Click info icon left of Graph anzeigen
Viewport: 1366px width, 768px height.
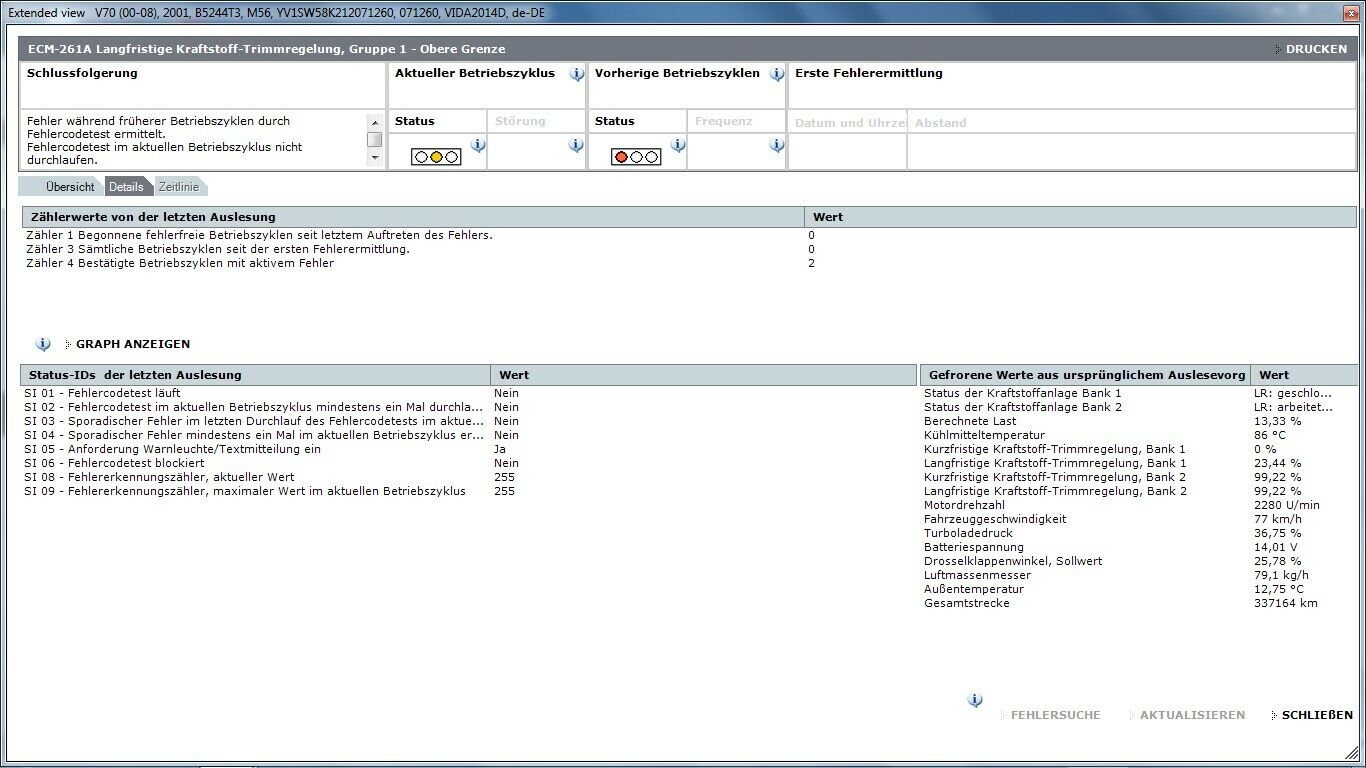tap(43, 344)
